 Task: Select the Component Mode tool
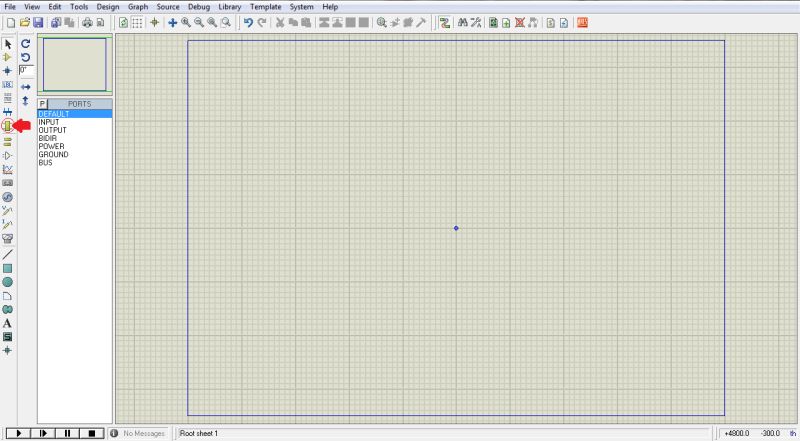tap(8, 57)
